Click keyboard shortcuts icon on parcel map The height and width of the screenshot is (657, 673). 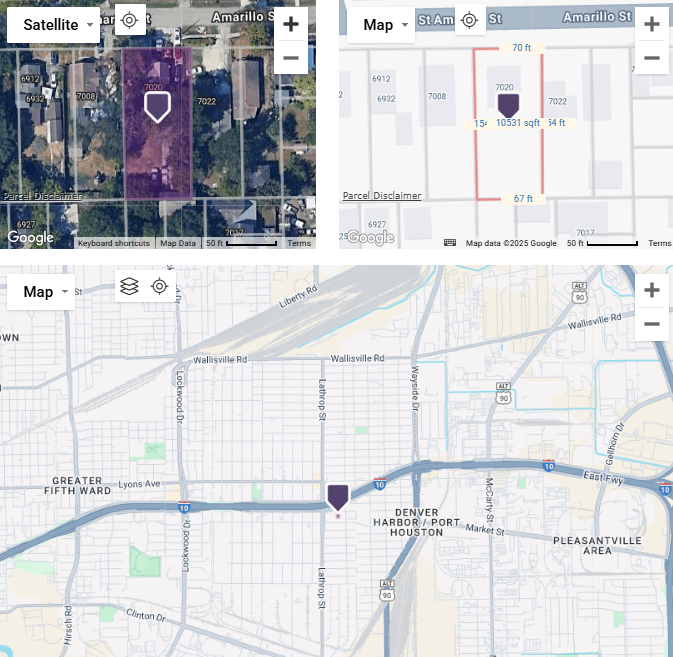(x=450, y=243)
